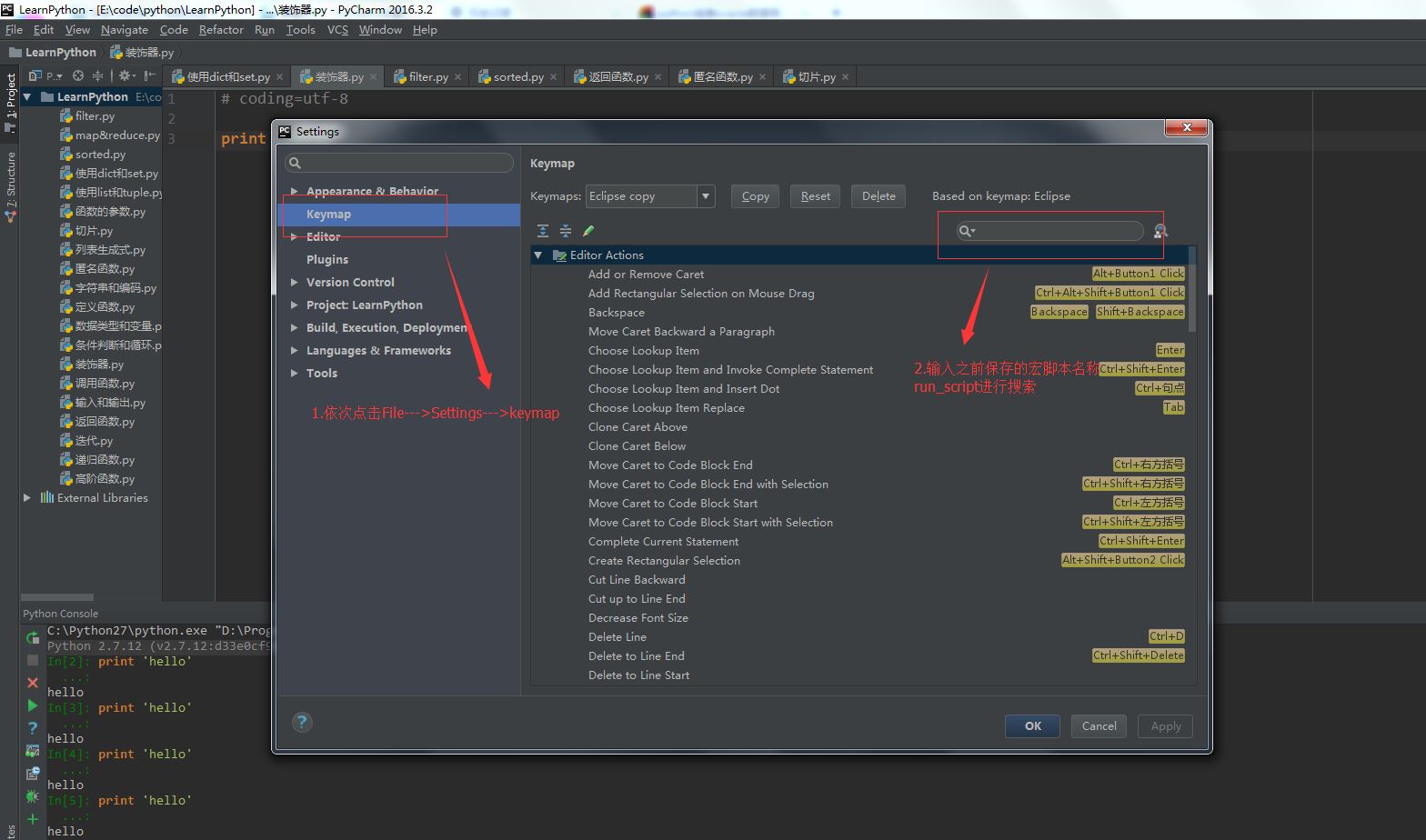Rerun the Python Console
This screenshot has width=1426, height=840.
click(x=33, y=637)
